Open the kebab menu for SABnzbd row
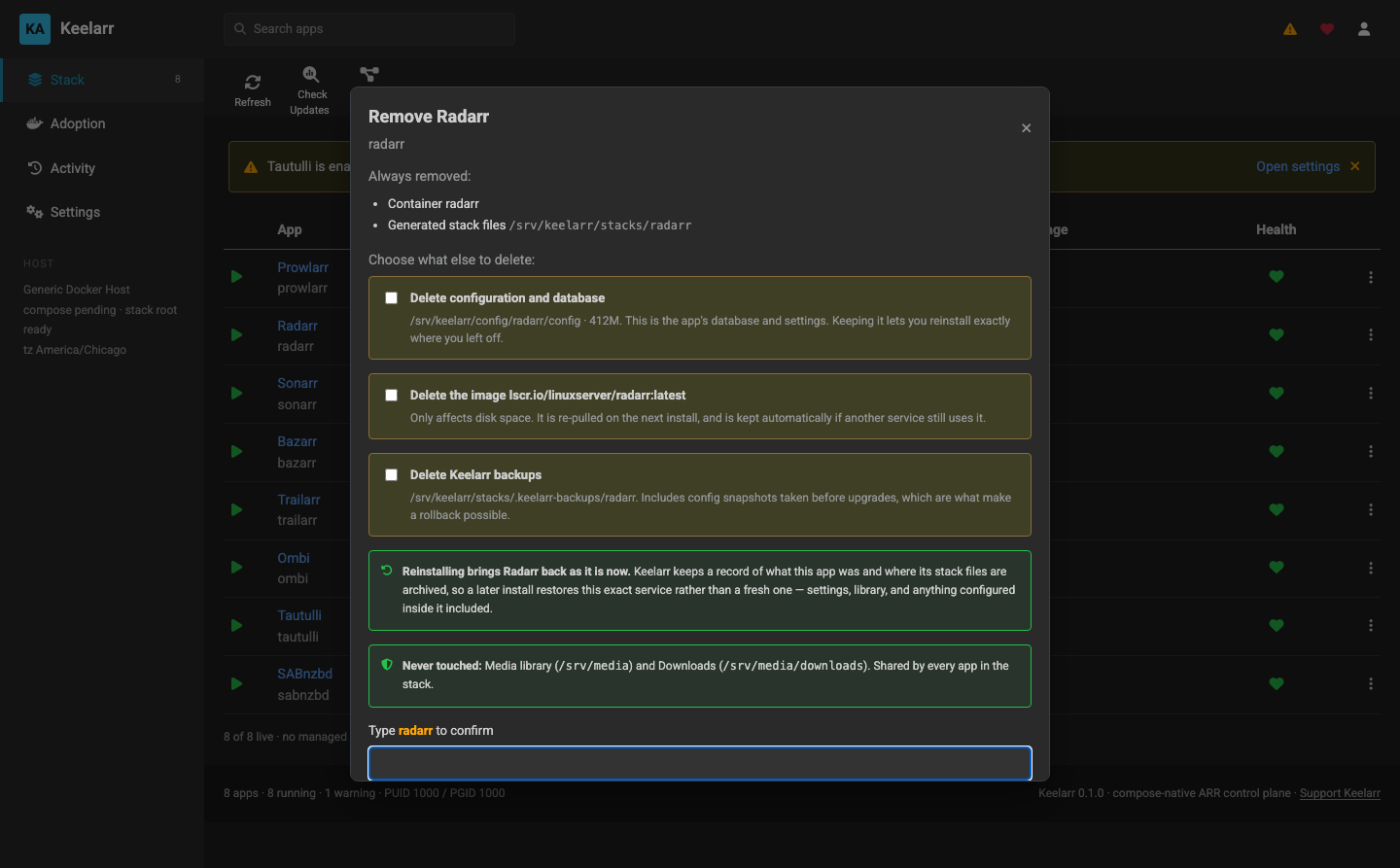1400x868 pixels. click(1371, 684)
